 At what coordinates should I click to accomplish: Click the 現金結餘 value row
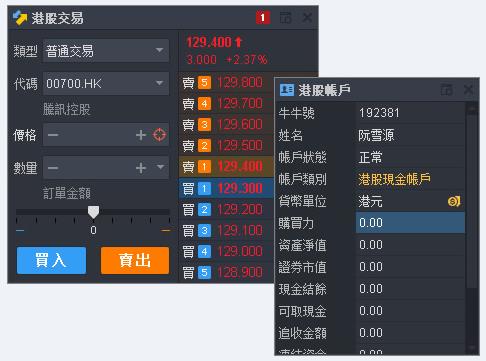pos(410,289)
